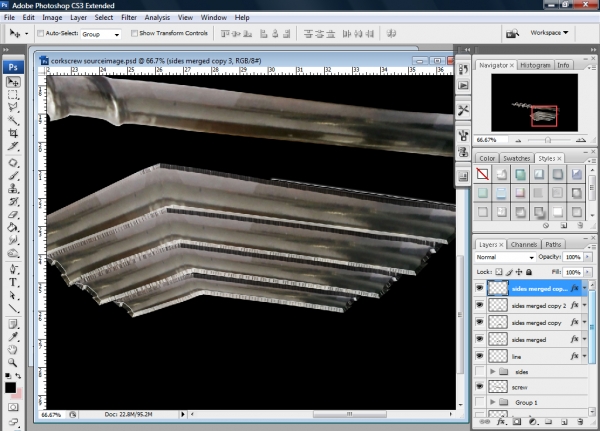600x431 pixels.
Task: Select the Sponge tool
Action: tap(13, 253)
